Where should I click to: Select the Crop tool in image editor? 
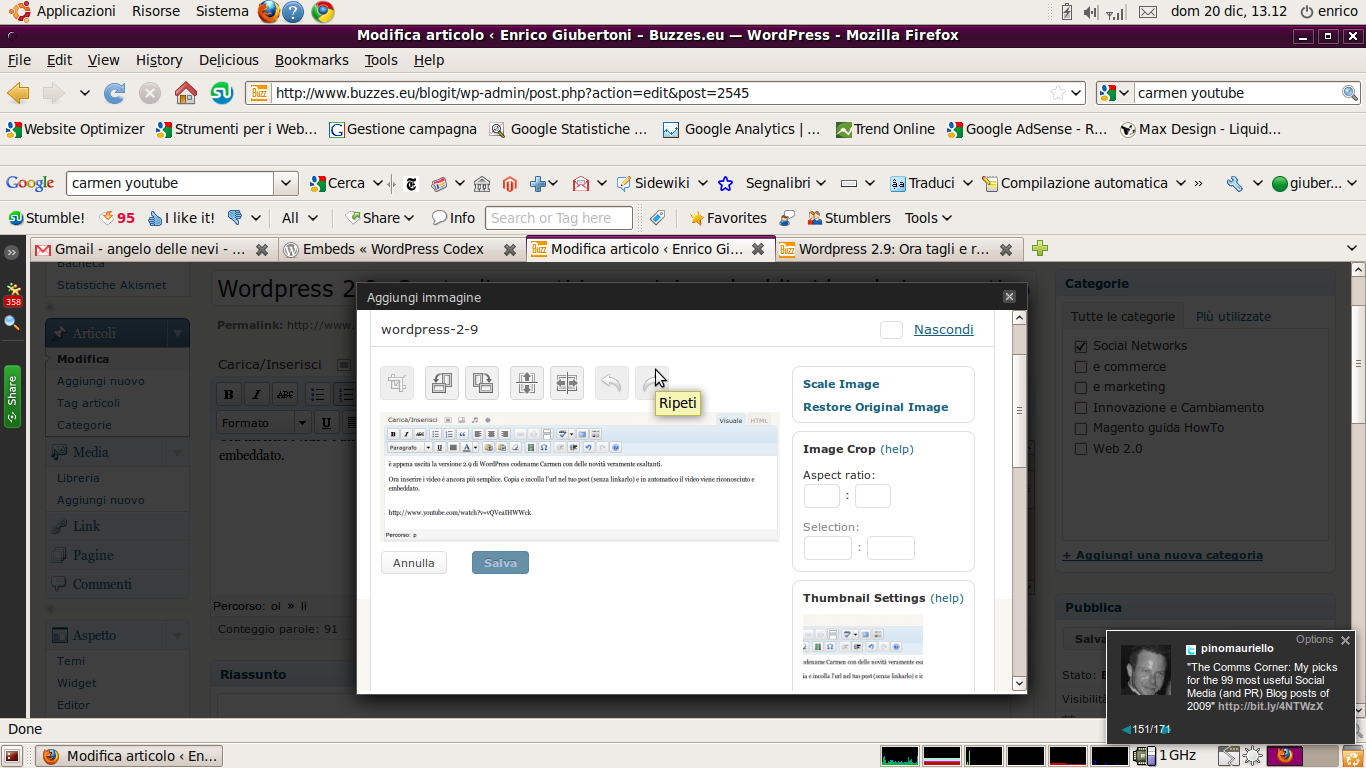397,383
